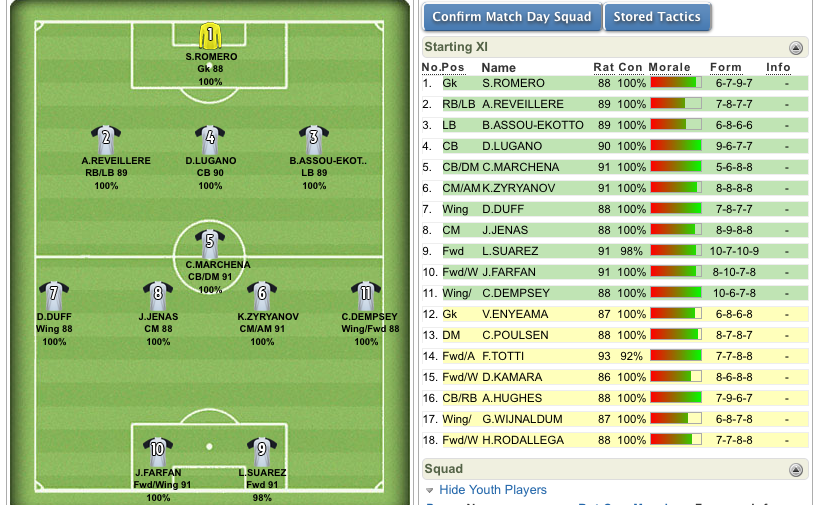The width and height of the screenshot is (816, 505).
Task: Sort by Rat column header
Action: click(604, 67)
